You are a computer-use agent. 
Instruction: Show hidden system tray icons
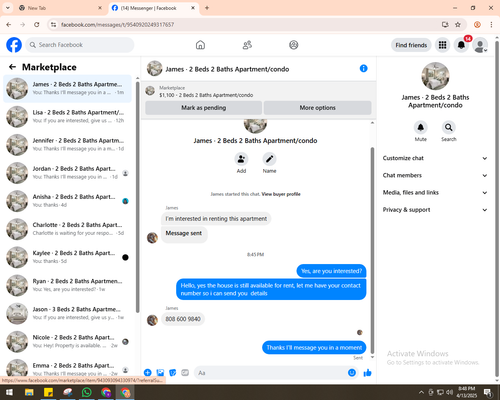coord(421,392)
